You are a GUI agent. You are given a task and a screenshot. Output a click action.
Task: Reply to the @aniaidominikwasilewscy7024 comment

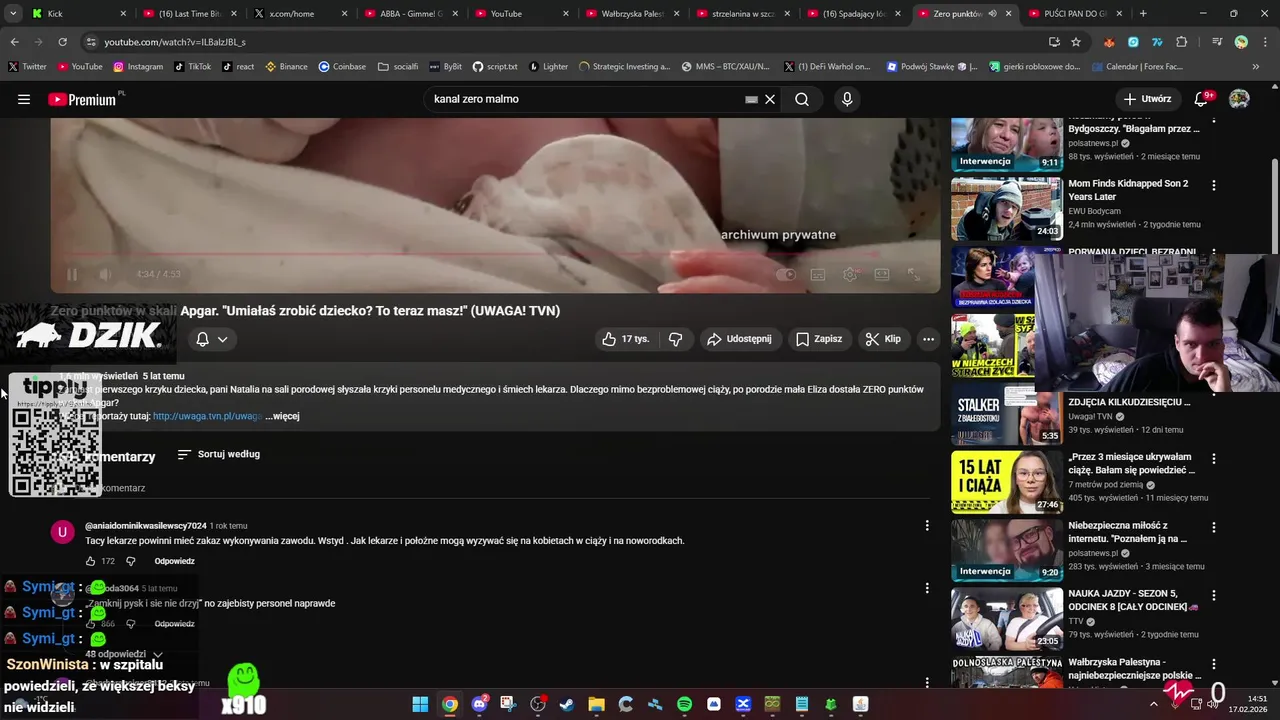(x=174, y=561)
